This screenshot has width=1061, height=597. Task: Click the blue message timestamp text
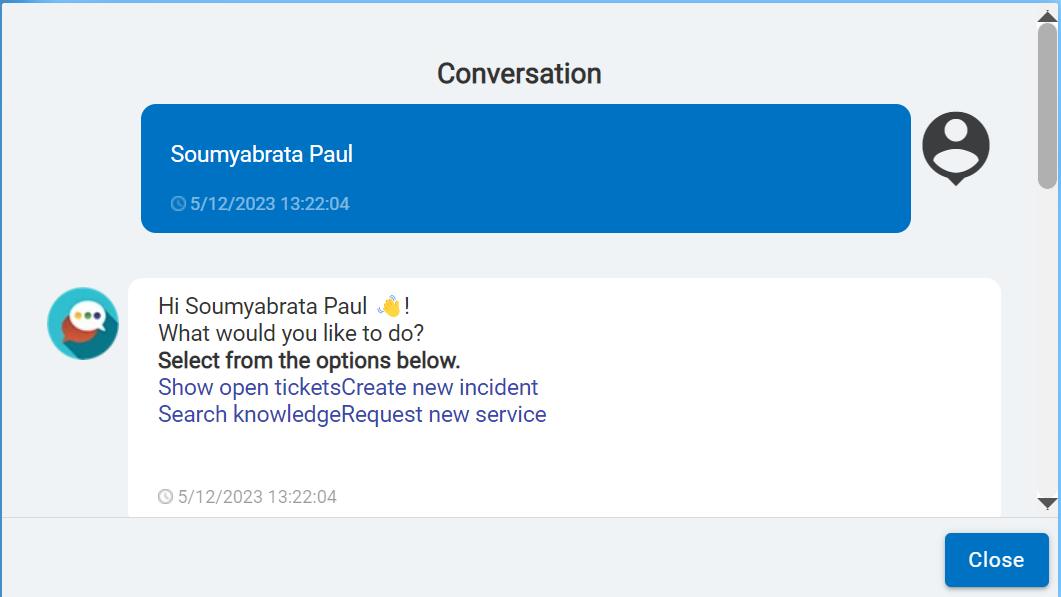click(x=270, y=204)
